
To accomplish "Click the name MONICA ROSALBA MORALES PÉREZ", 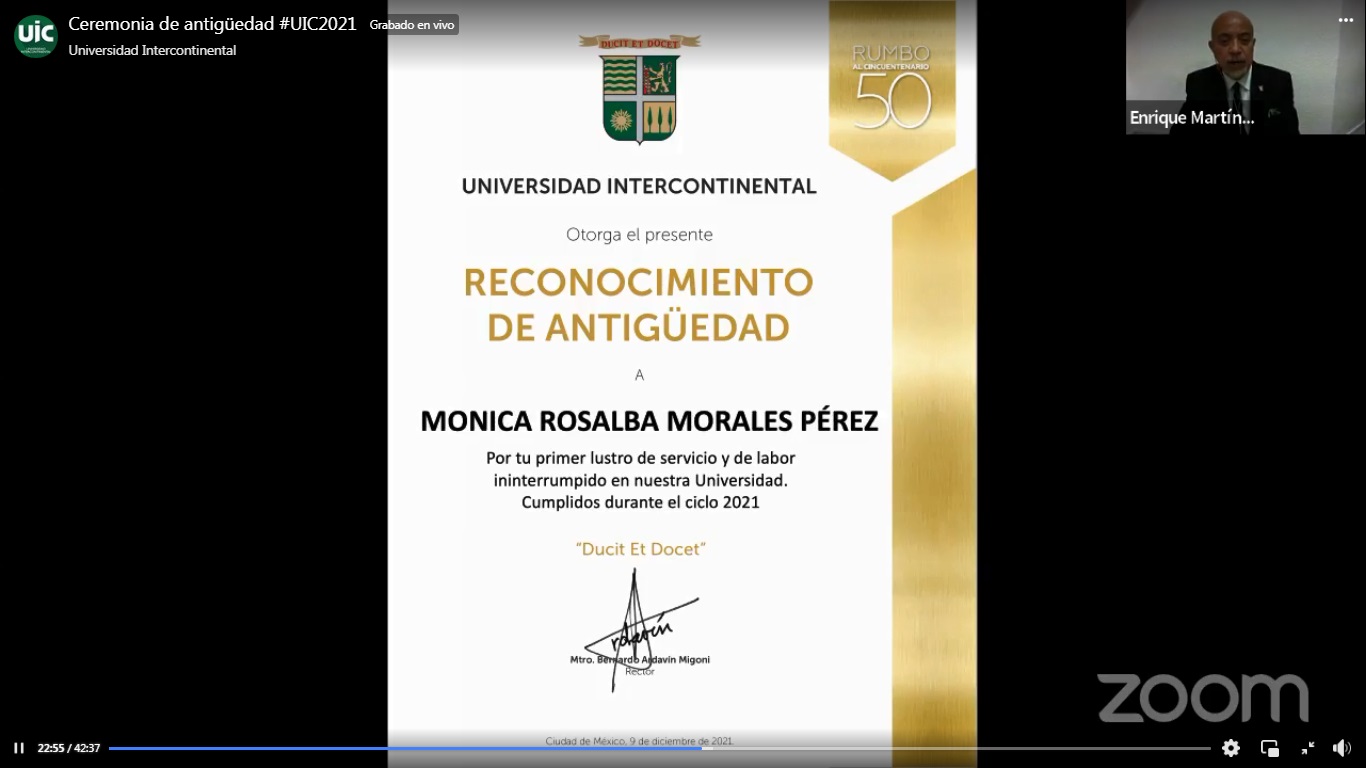I will pos(649,421).
